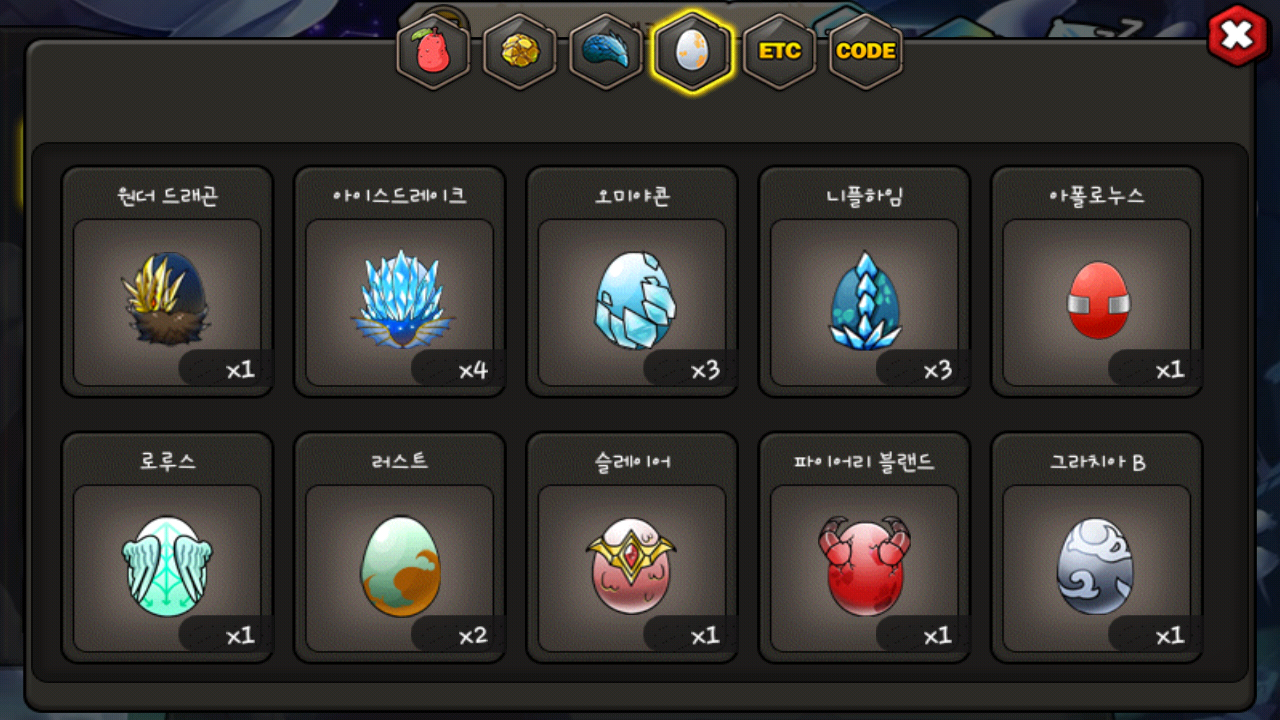
Task: Pick the 오미야콘 cracked ice egg
Action: click(x=635, y=300)
